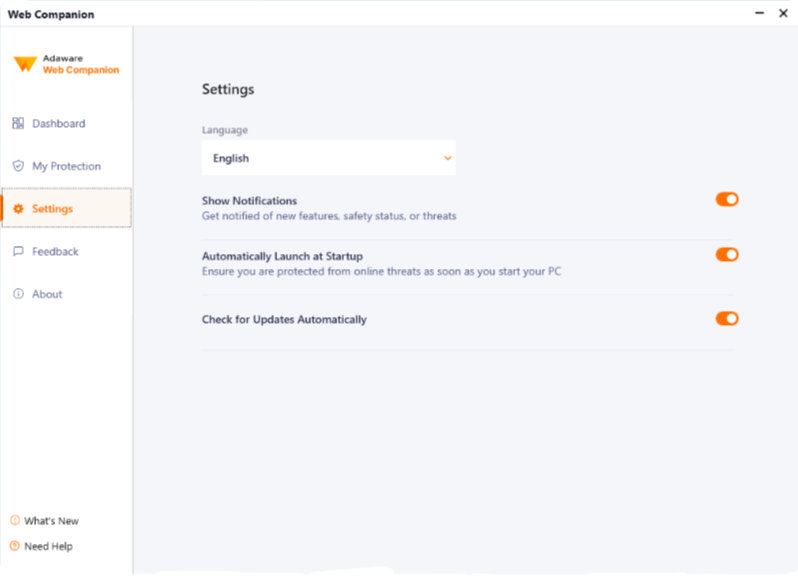The height and width of the screenshot is (578, 798).
Task: Open the What's New link
Action: [x=51, y=521]
